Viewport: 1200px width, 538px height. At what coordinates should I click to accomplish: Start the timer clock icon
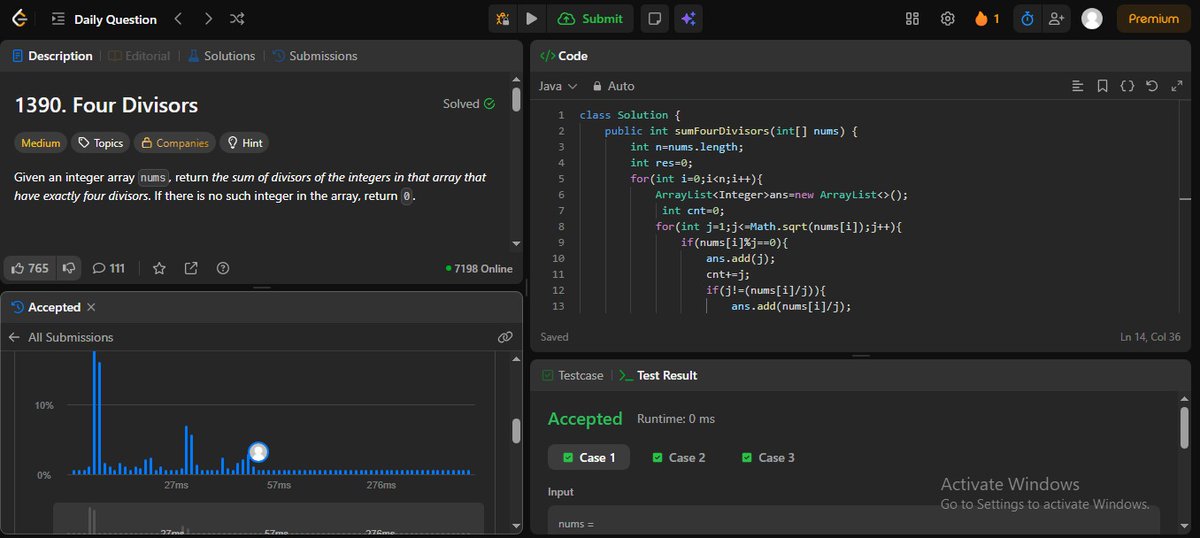coord(1027,18)
